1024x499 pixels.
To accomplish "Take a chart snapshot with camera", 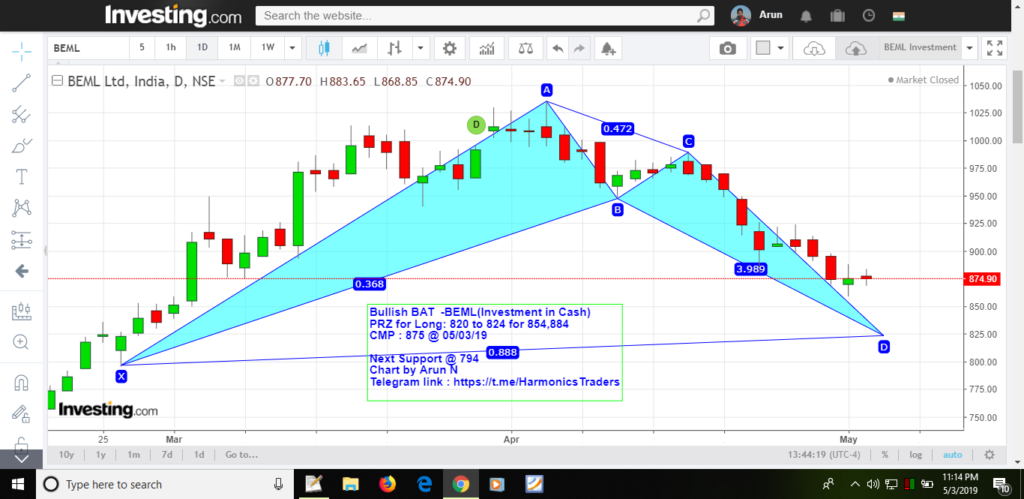I will (x=727, y=48).
